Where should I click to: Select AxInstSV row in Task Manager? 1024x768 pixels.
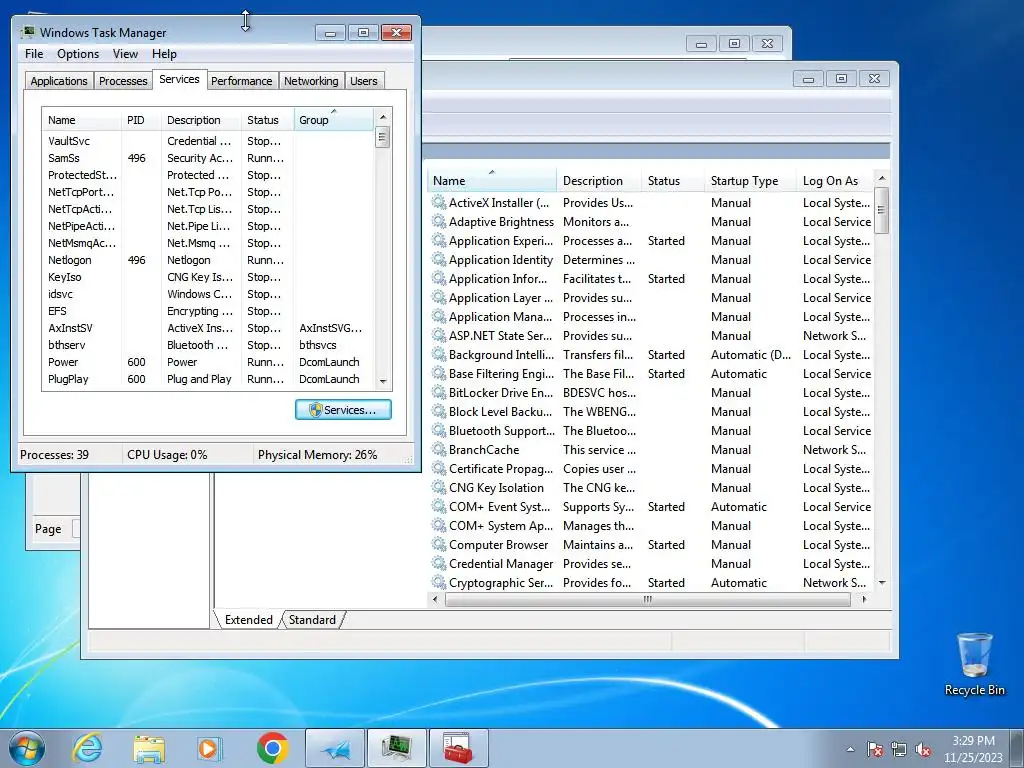(208, 328)
